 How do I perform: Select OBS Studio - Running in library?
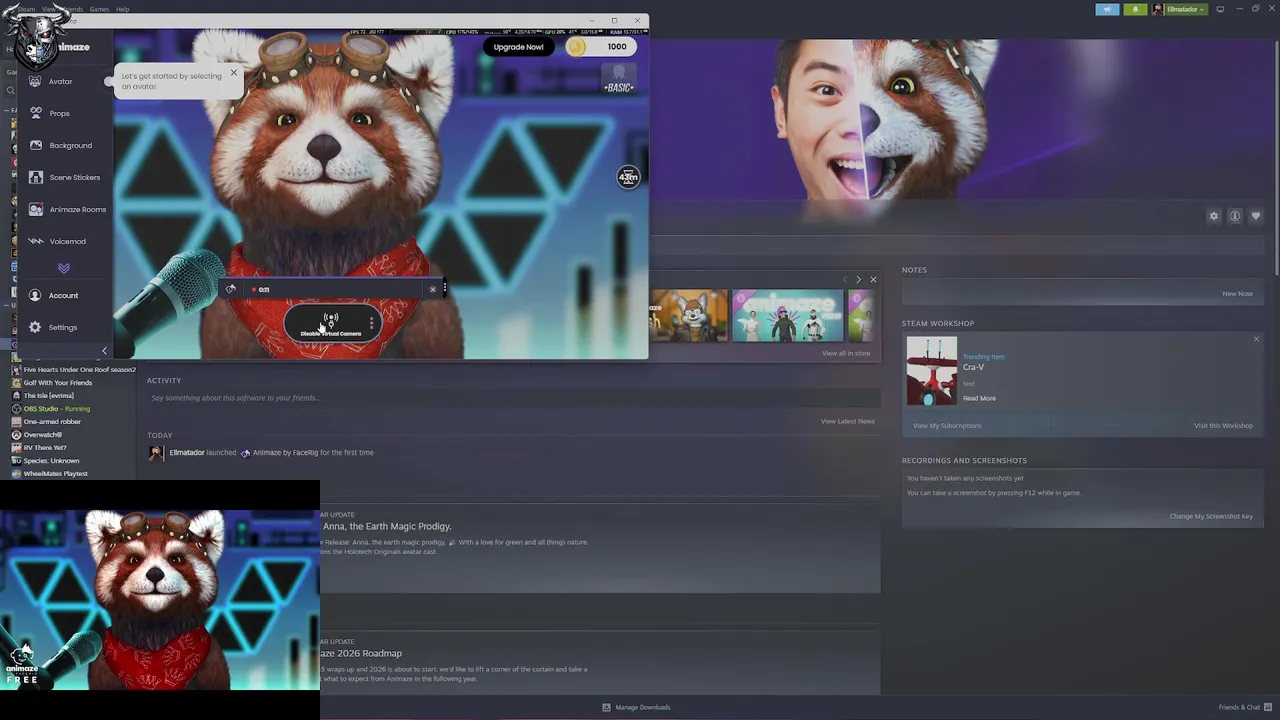[57, 409]
